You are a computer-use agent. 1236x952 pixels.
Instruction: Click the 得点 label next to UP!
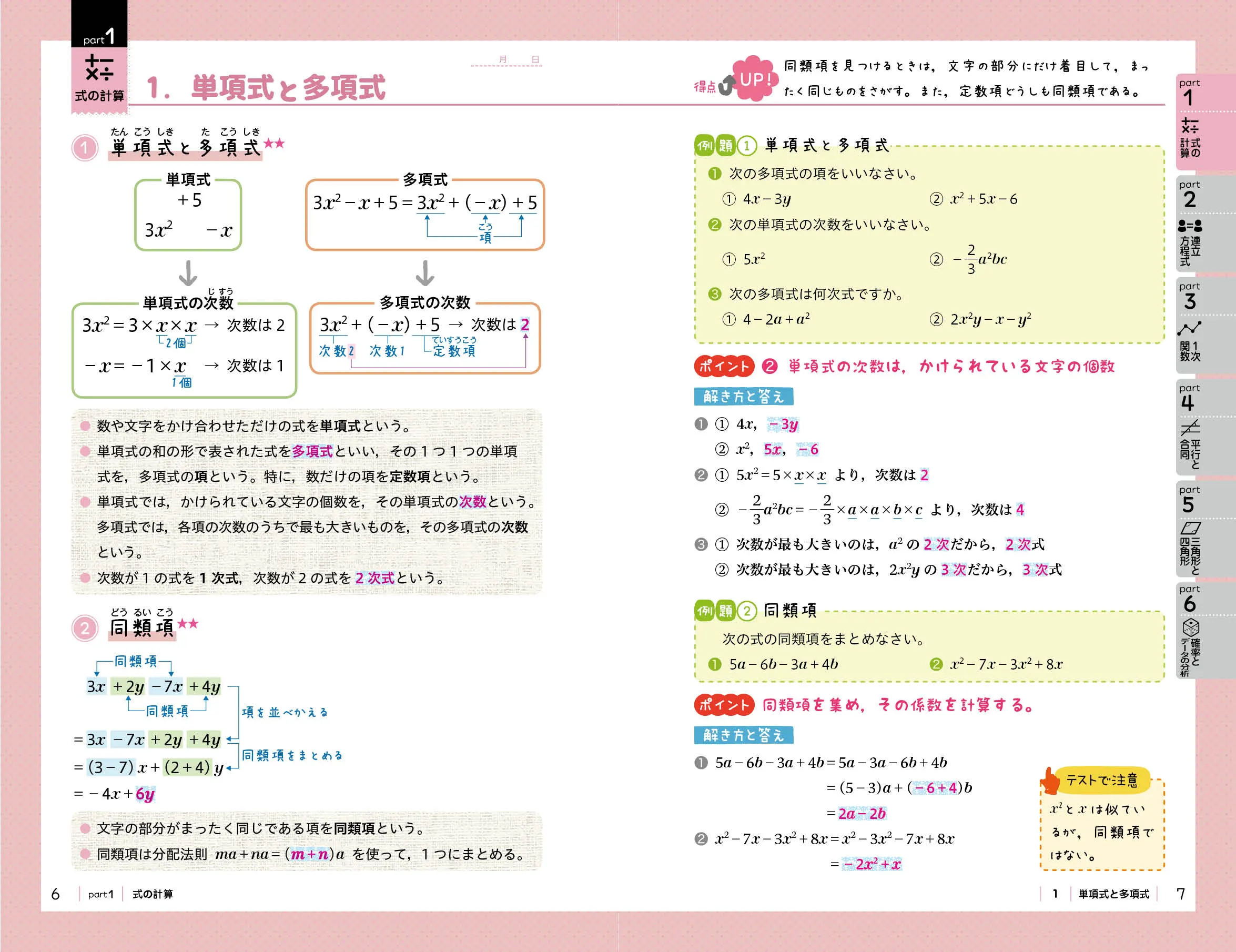tap(705, 87)
